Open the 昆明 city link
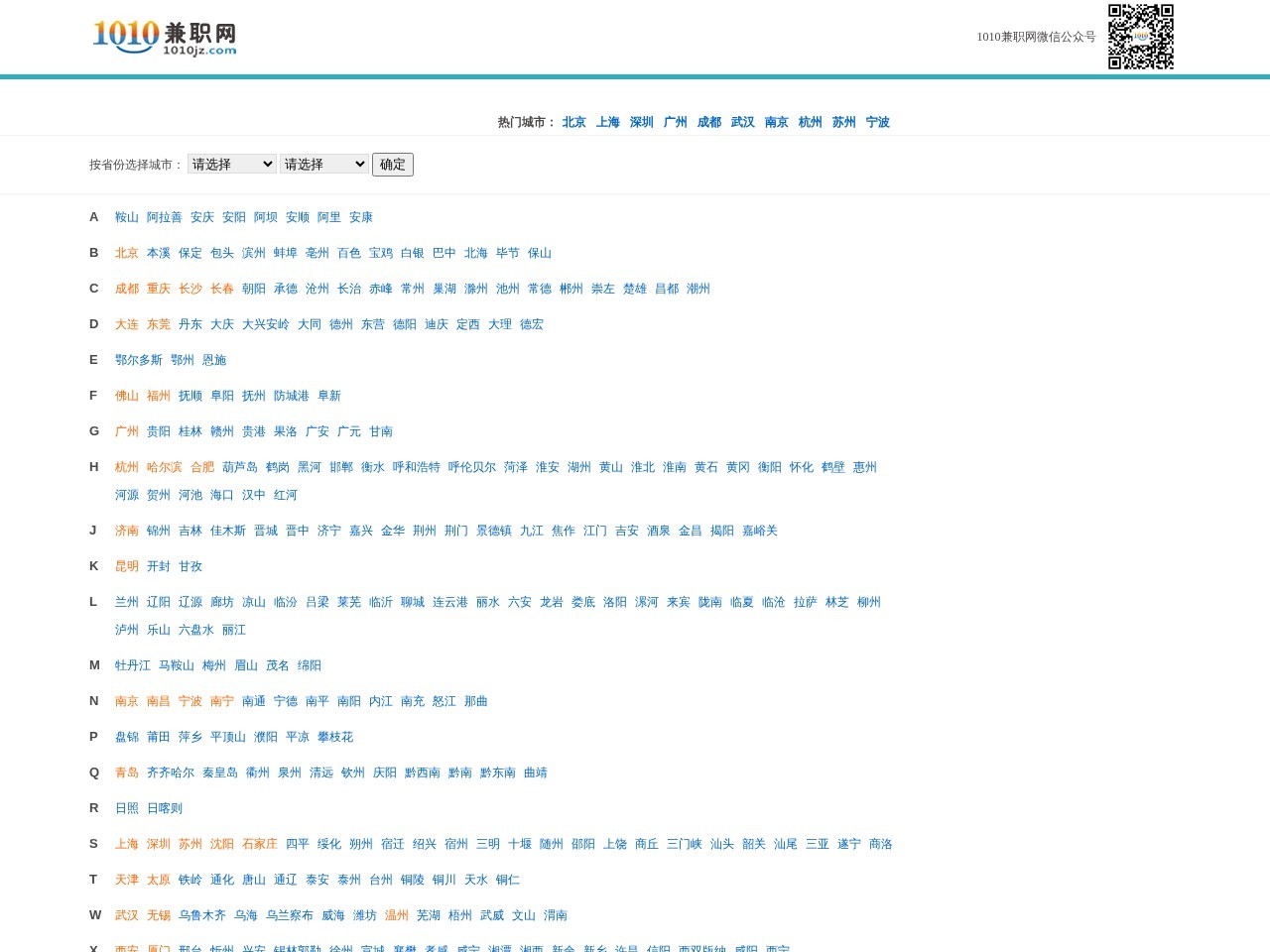Screen dimensions: 1270x952 [127, 566]
